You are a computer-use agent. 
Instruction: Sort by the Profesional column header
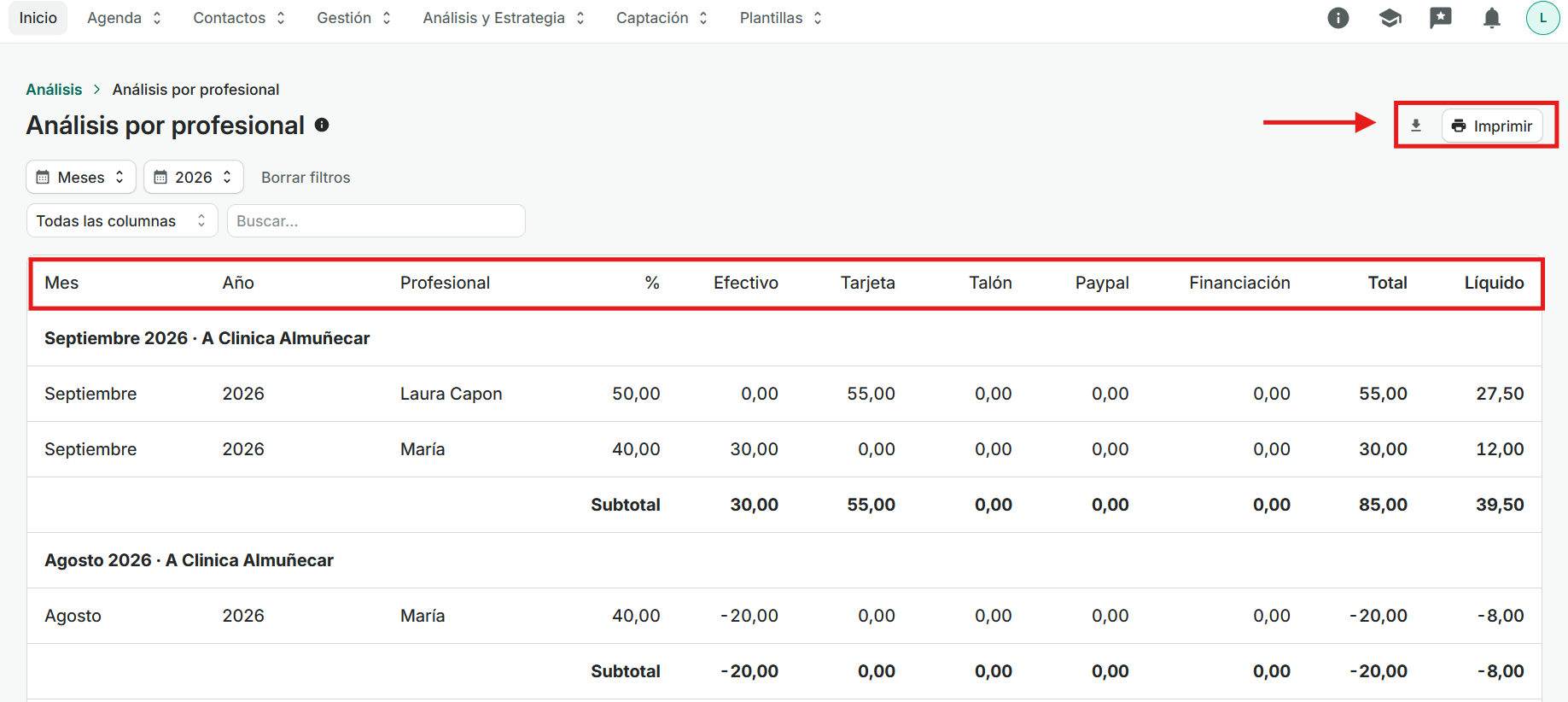[445, 283]
